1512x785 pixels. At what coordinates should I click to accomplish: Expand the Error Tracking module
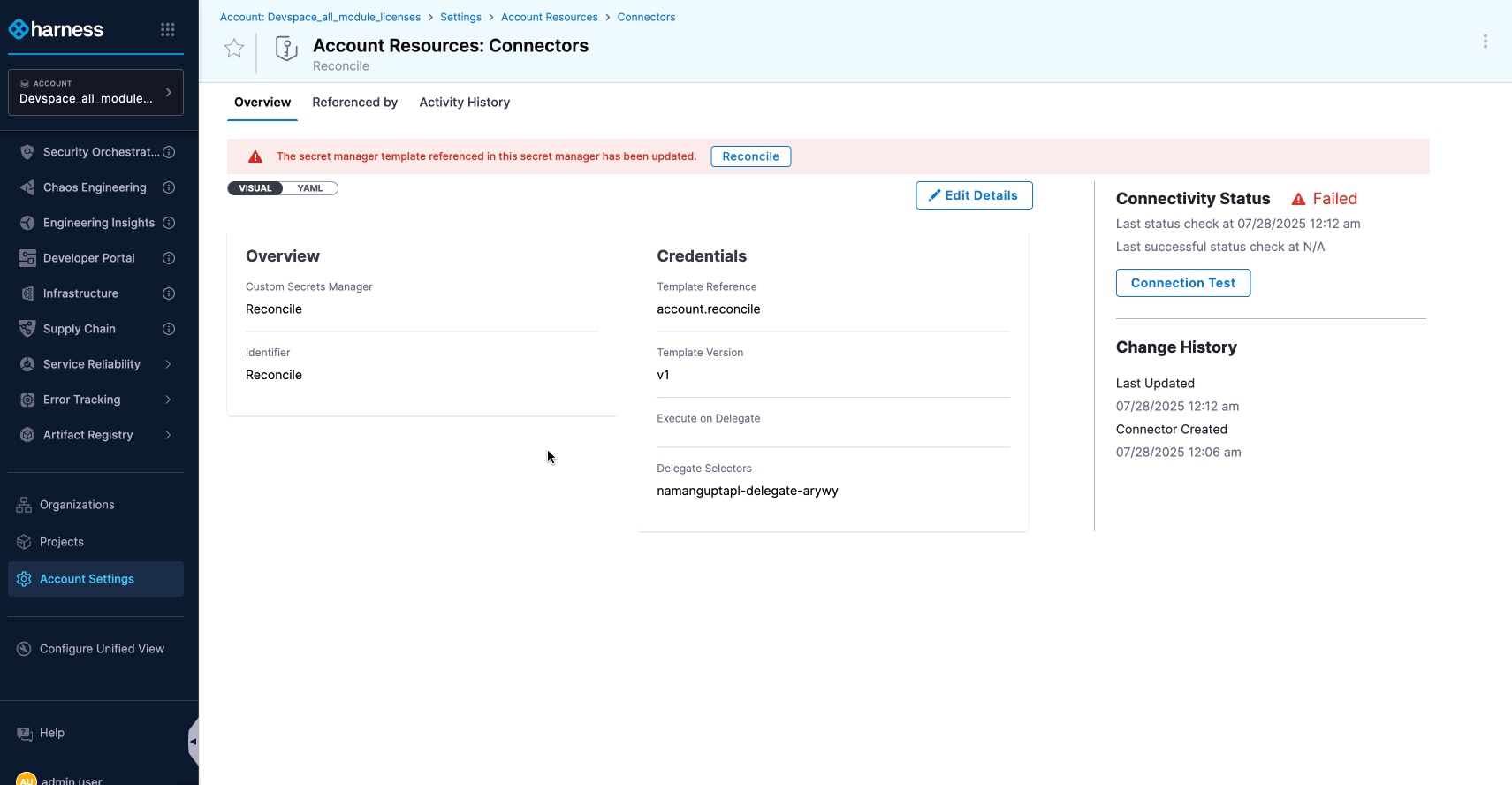pyautogui.click(x=168, y=400)
